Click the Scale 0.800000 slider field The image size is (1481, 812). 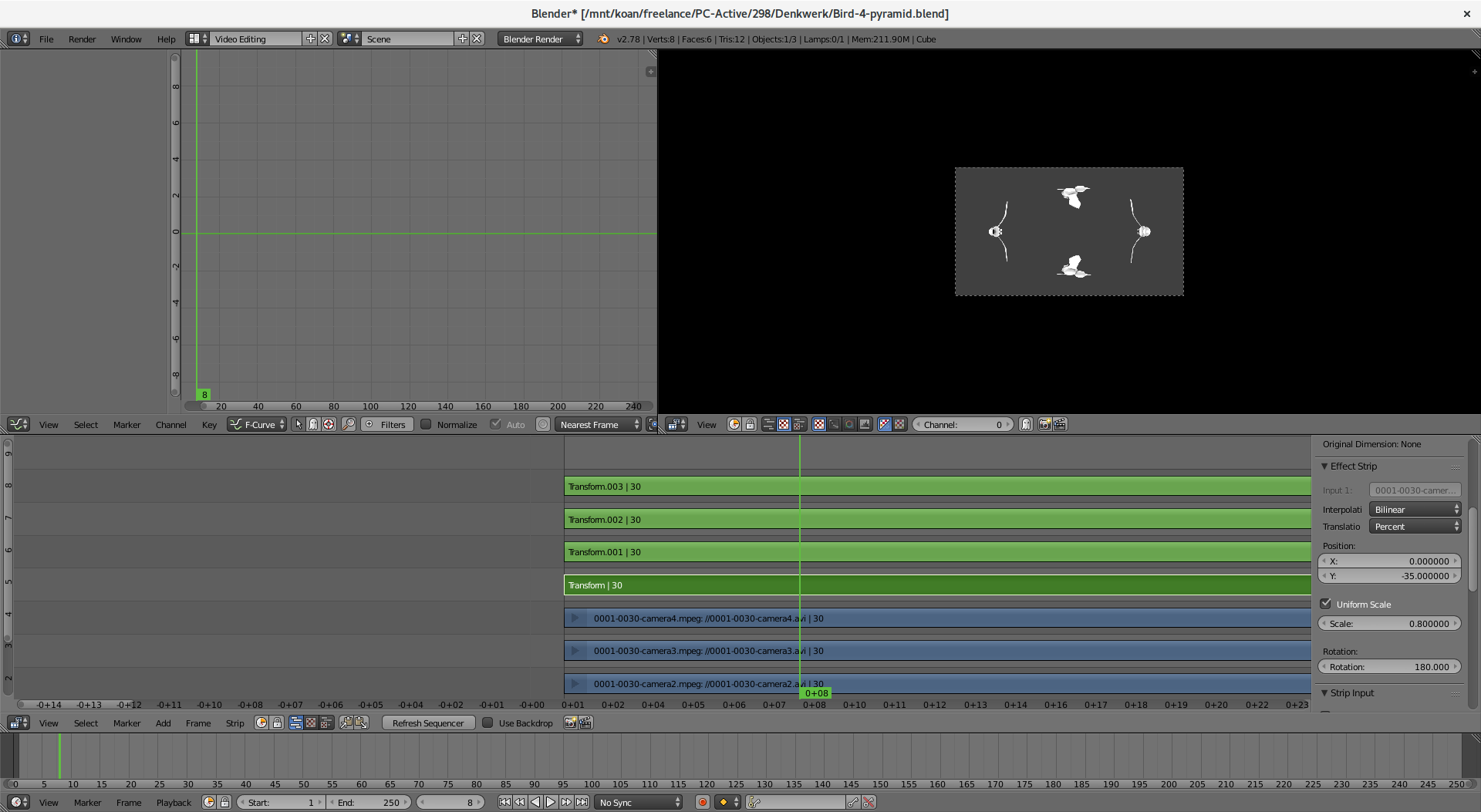[x=1389, y=623]
